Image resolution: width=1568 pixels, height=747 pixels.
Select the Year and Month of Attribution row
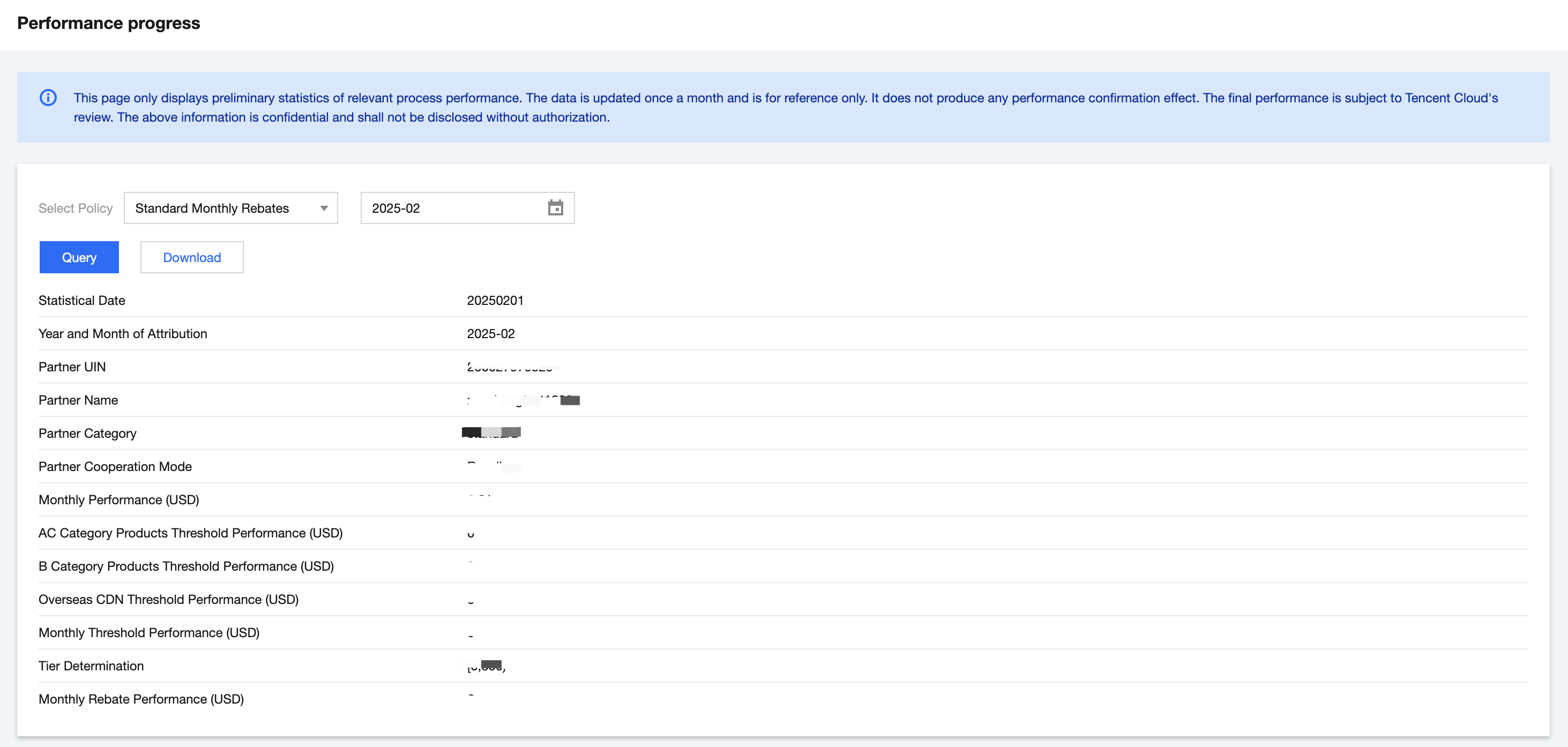(123, 334)
